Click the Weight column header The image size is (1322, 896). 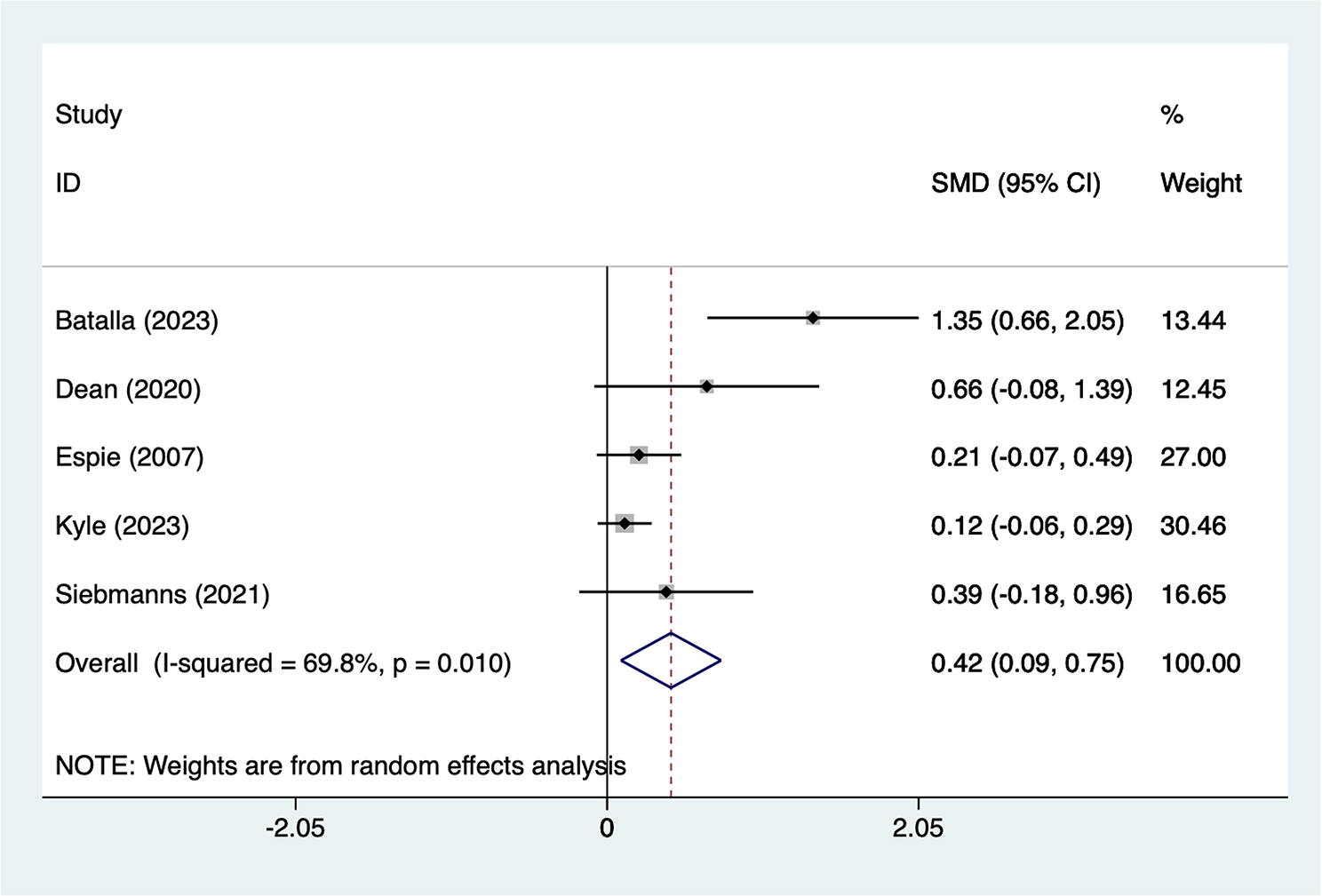click(1201, 183)
